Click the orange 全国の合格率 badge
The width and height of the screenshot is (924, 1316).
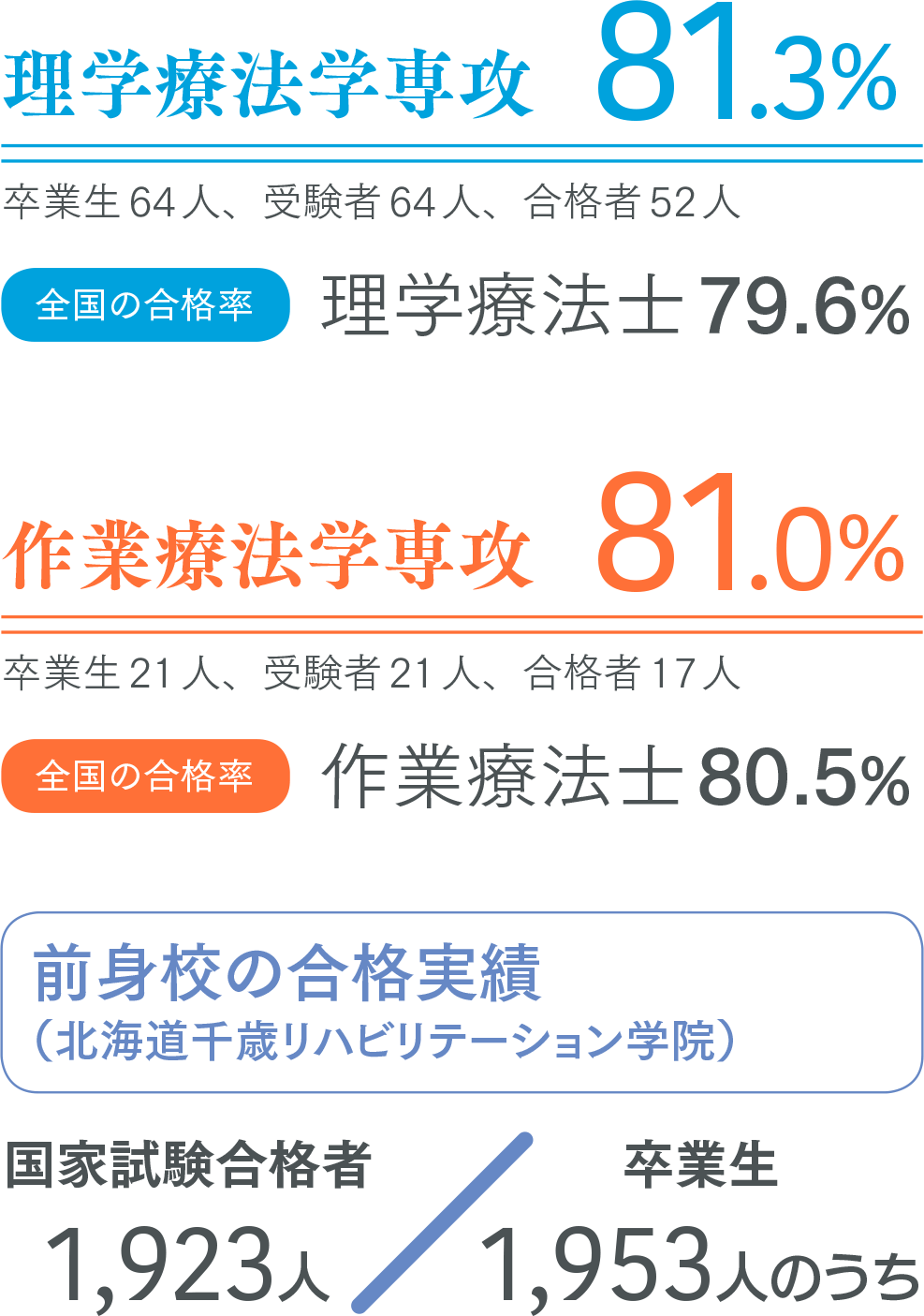[x=145, y=776]
